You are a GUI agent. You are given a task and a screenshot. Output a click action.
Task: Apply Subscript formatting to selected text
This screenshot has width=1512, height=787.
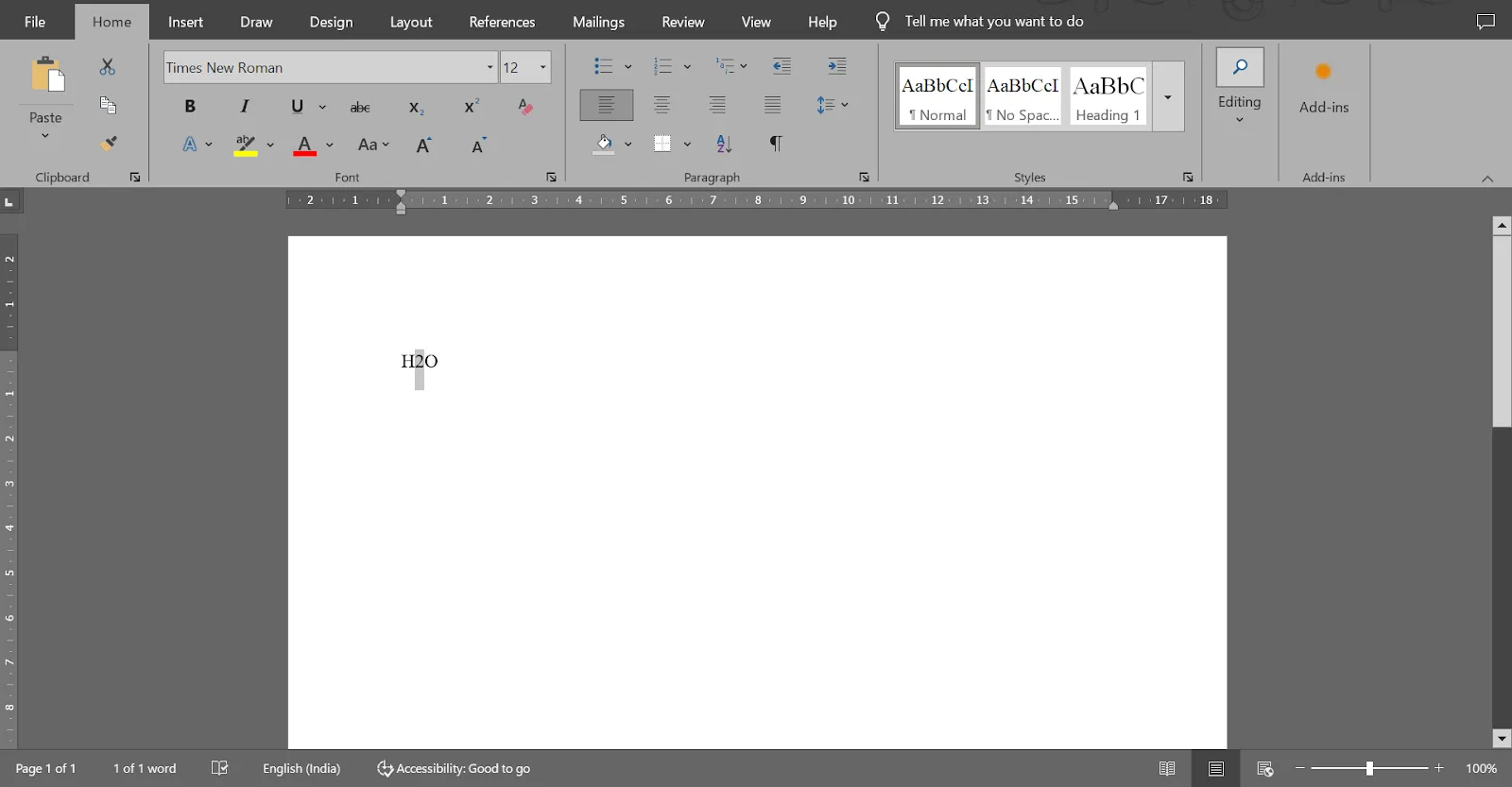click(416, 107)
